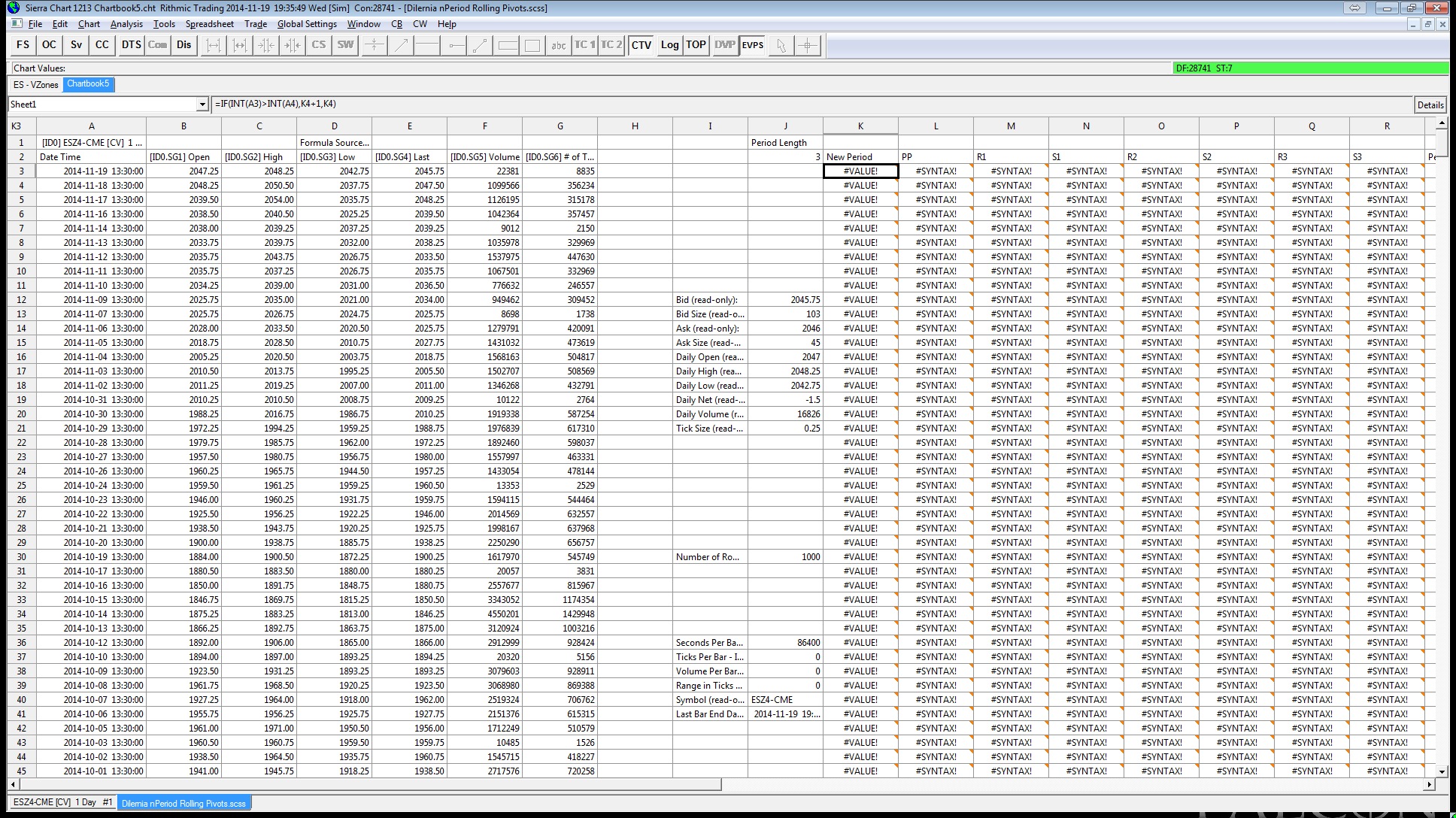Select the abc text tool

coord(558,45)
